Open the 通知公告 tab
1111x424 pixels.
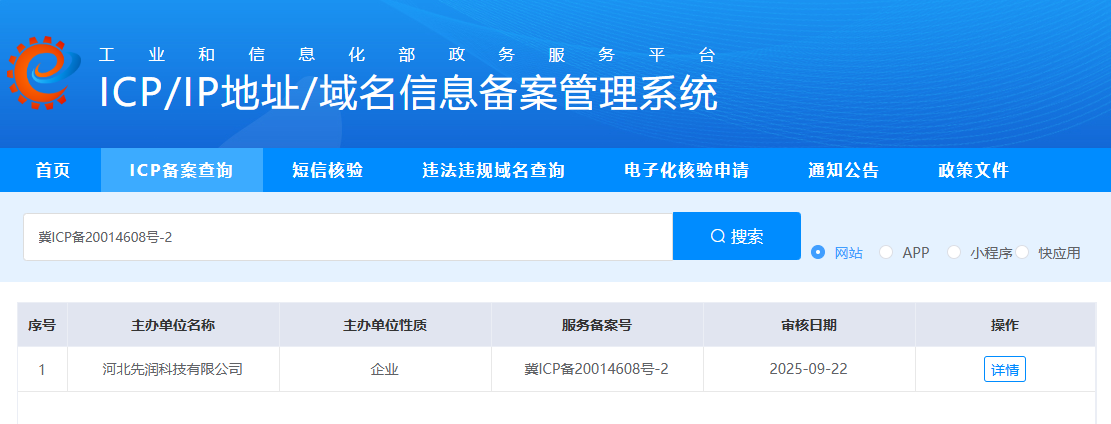(x=843, y=170)
